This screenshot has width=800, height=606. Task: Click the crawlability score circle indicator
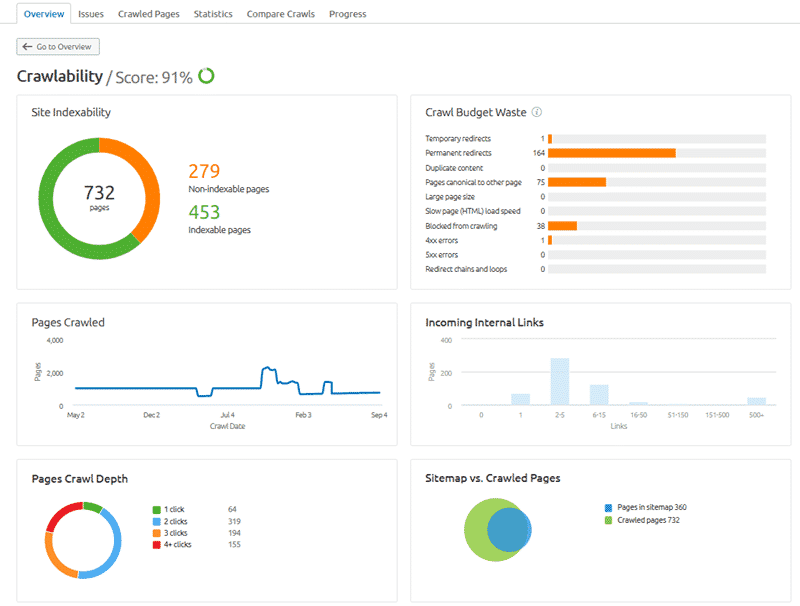(207, 75)
